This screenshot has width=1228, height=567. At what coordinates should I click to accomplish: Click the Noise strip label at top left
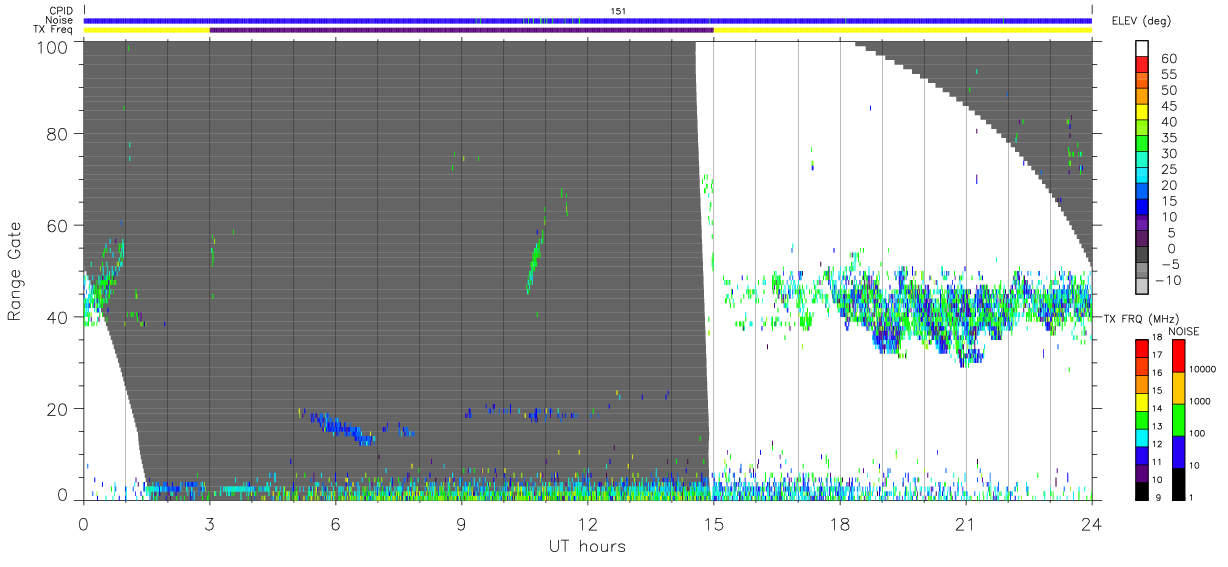(x=60, y=20)
